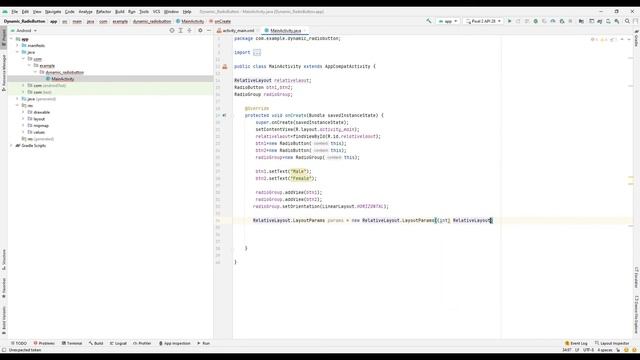Open the Tools menu
This screenshot has width=640, height=360.
click(144, 11)
